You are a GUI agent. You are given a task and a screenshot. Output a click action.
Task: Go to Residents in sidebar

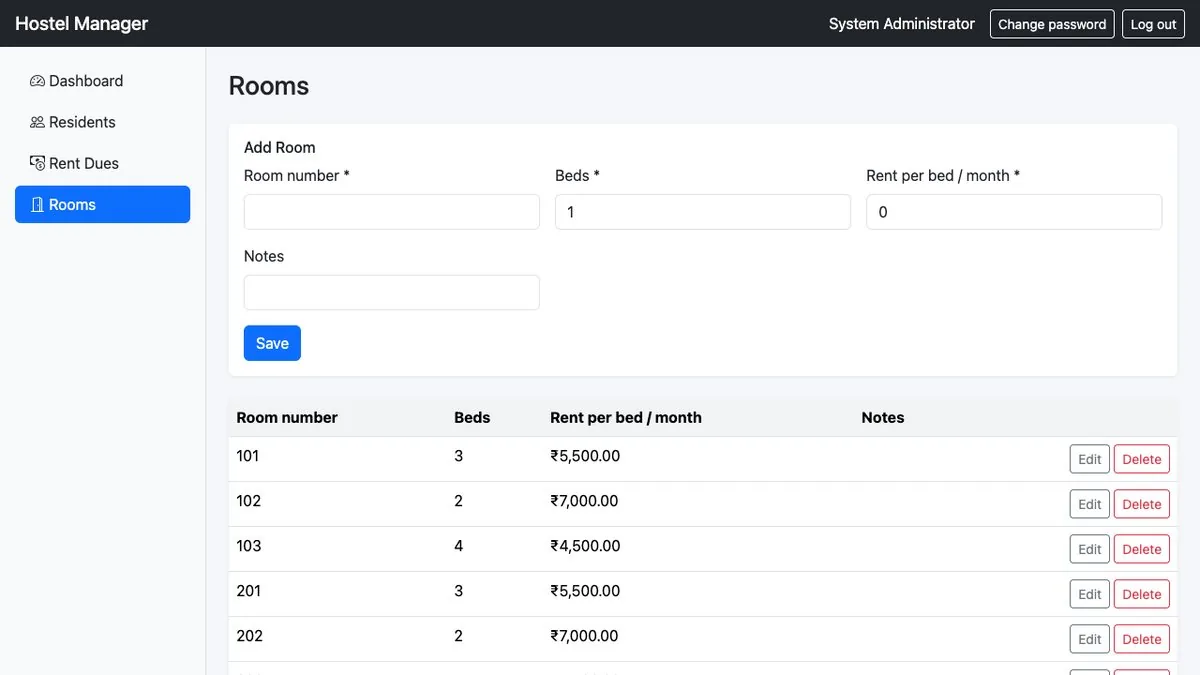102,122
